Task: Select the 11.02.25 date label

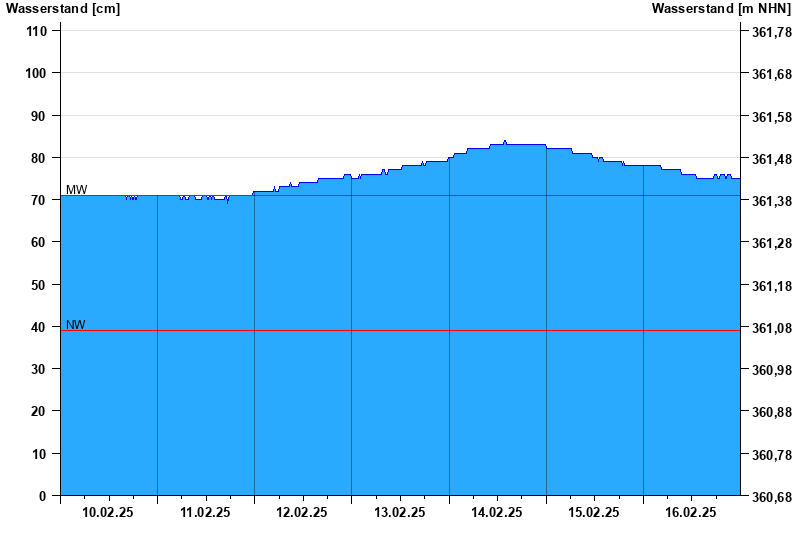Action: [x=205, y=513]
